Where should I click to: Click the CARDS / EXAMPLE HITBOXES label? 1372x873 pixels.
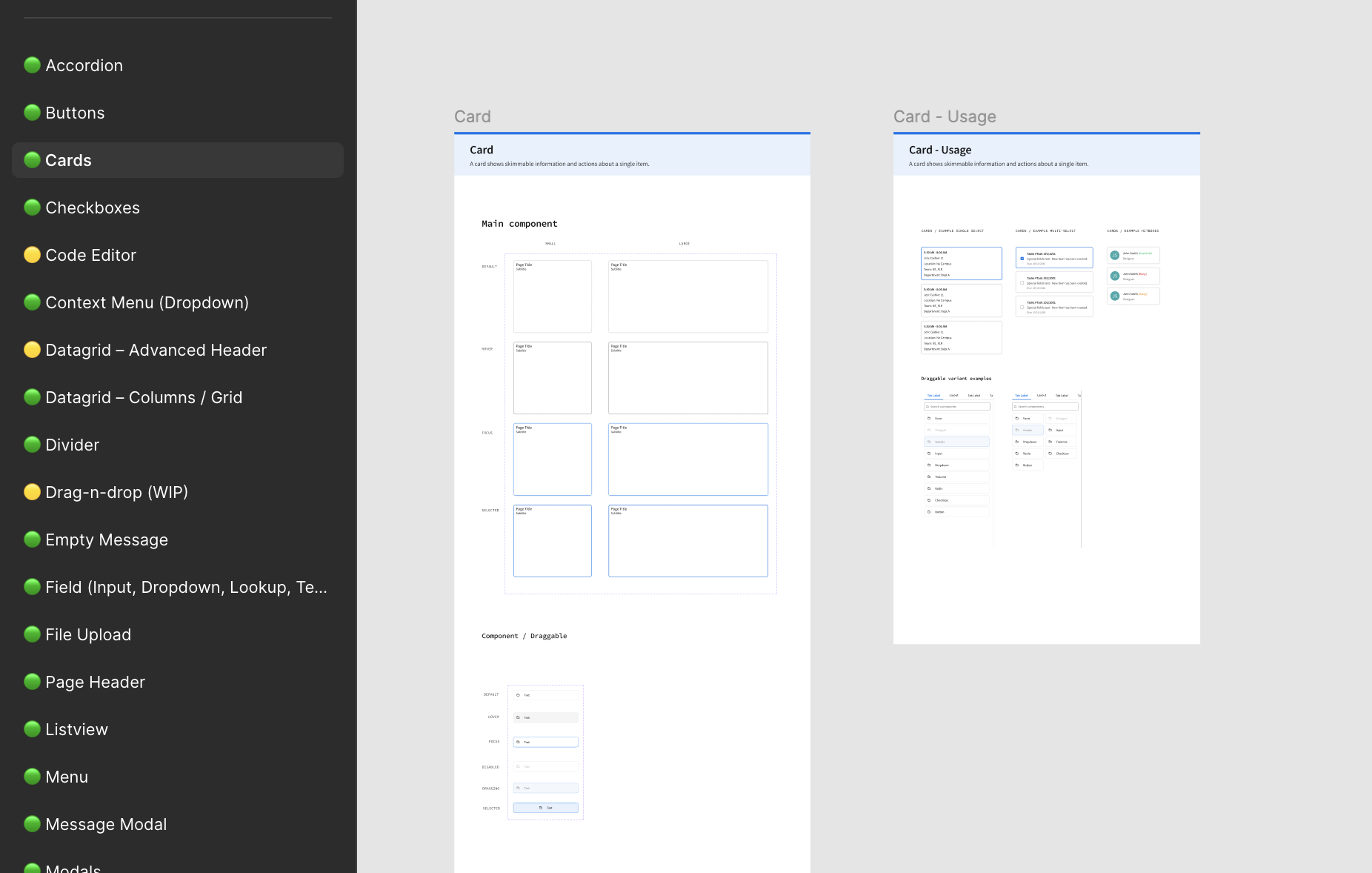[1133, 231]
